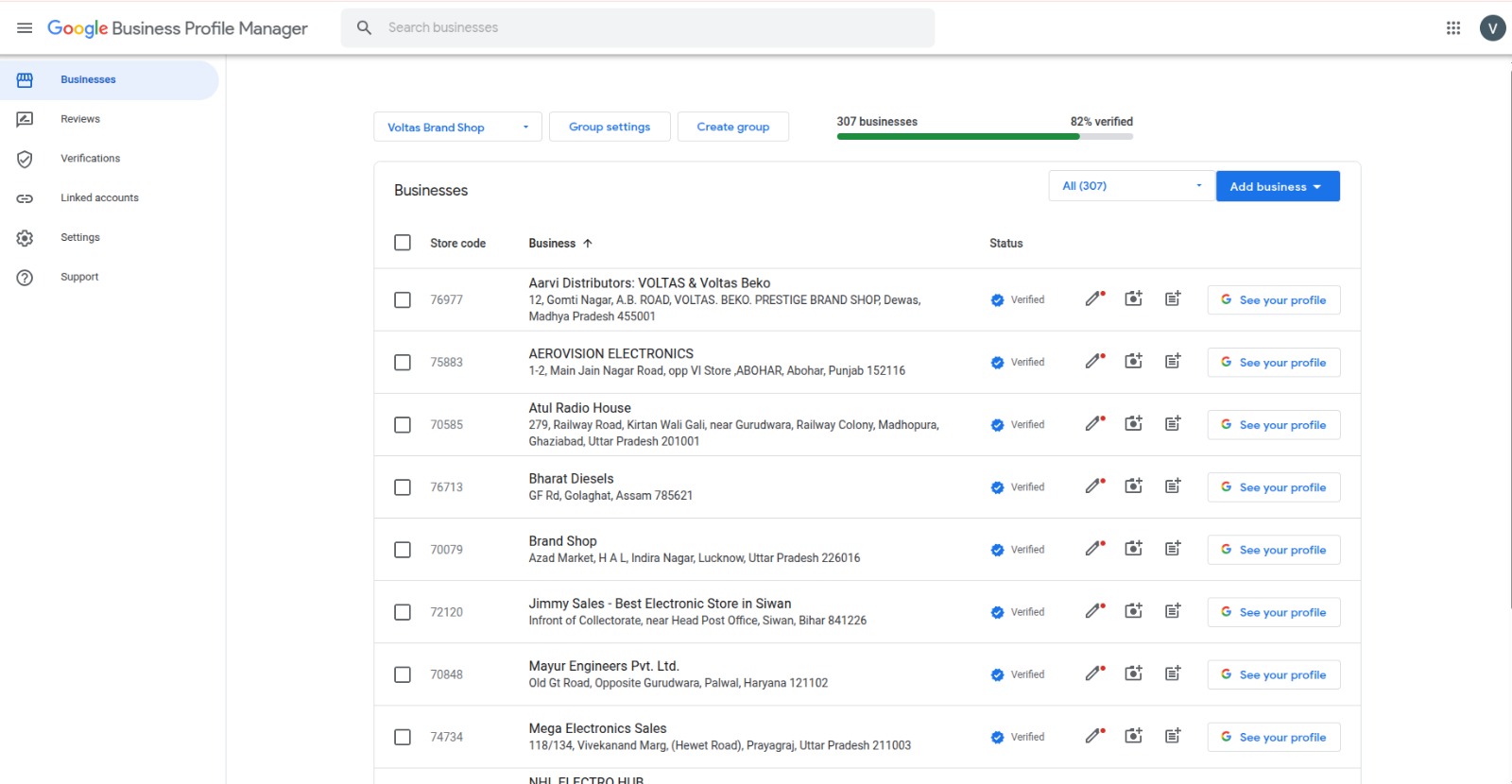This screenshot has height=784, width=1512.
Task: Toggle the select-all businesses checkbox
Action: [403, 243]
